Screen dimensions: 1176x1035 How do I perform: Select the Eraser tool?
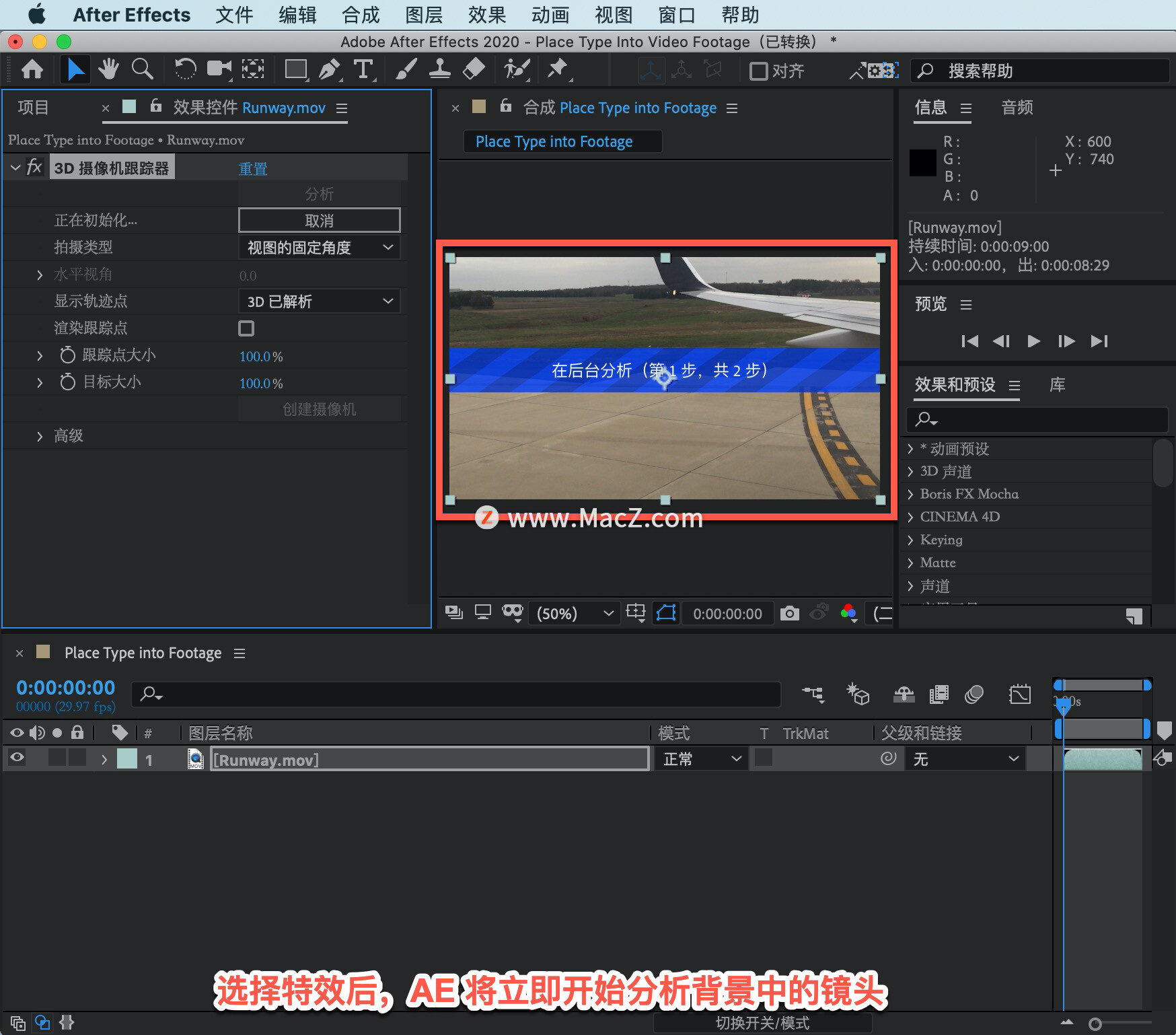[474, 69]
